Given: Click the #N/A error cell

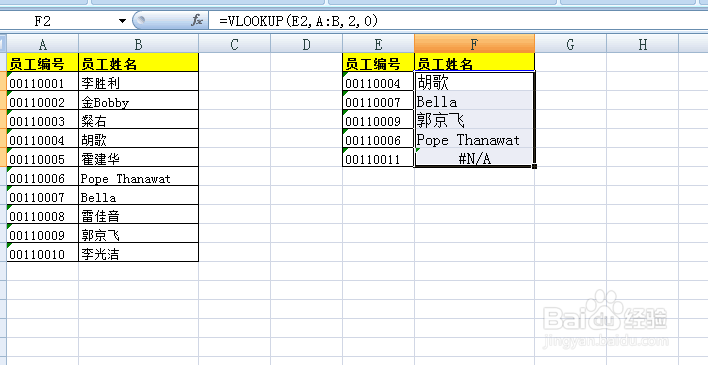Looking at the screenshot, I should point(475,157).
